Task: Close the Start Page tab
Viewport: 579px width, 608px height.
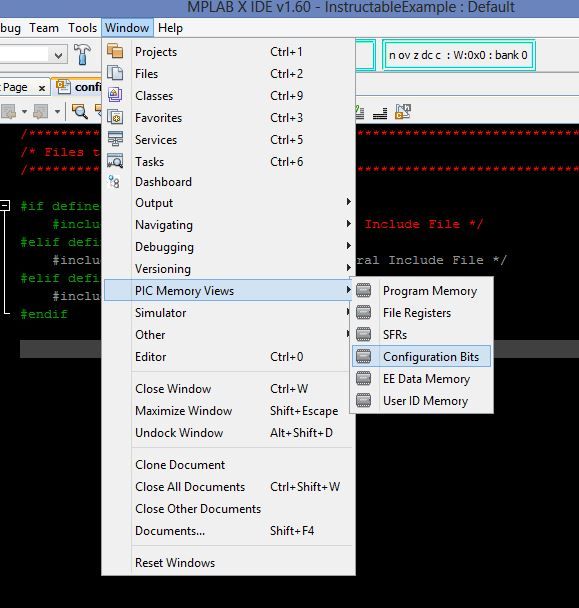Action: (42, 88)
